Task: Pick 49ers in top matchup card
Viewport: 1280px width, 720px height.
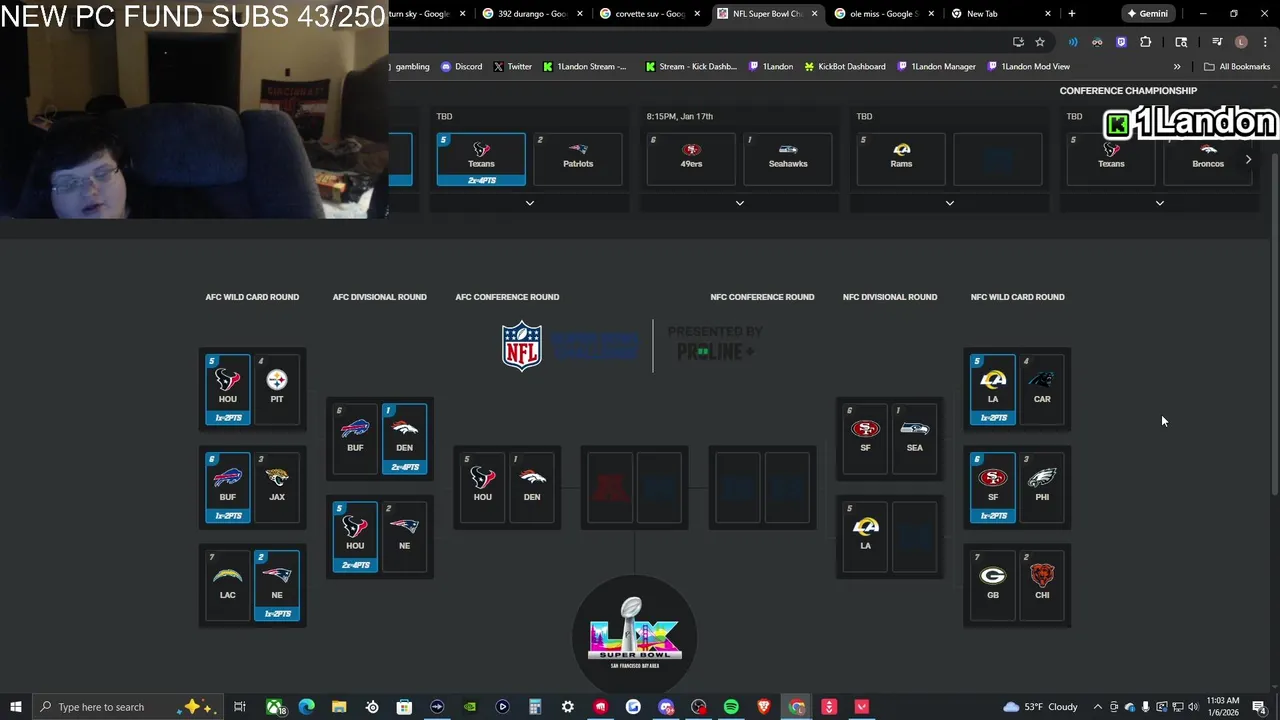Action: click(x=691, y=159)
